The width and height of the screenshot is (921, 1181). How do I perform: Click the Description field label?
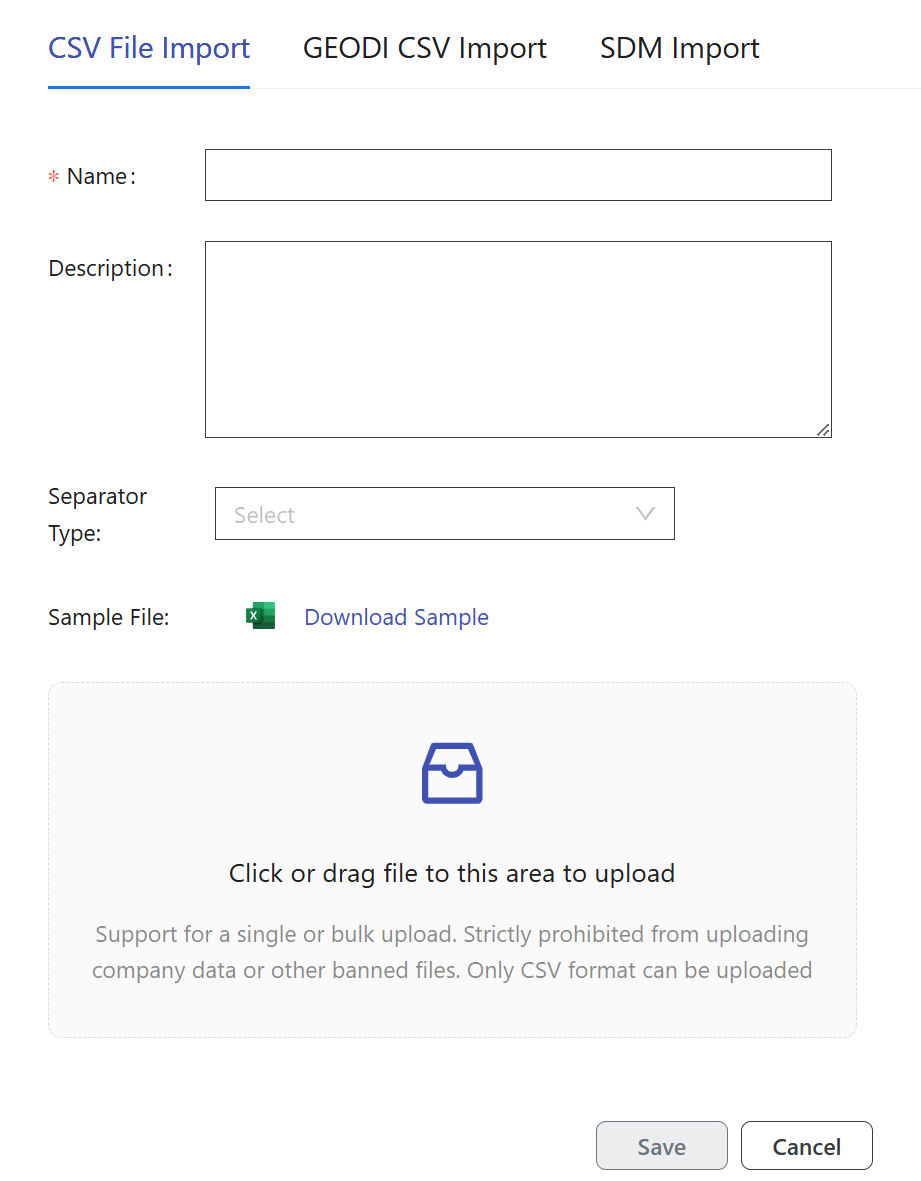[x=108, y=268]
